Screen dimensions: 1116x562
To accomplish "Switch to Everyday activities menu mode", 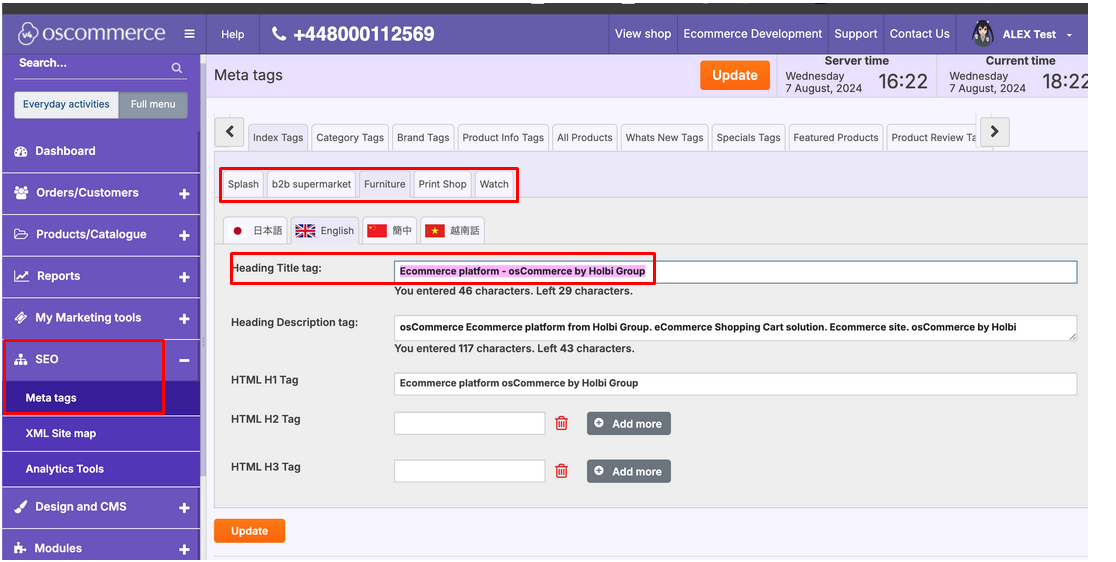I will (x=66, y=104).
